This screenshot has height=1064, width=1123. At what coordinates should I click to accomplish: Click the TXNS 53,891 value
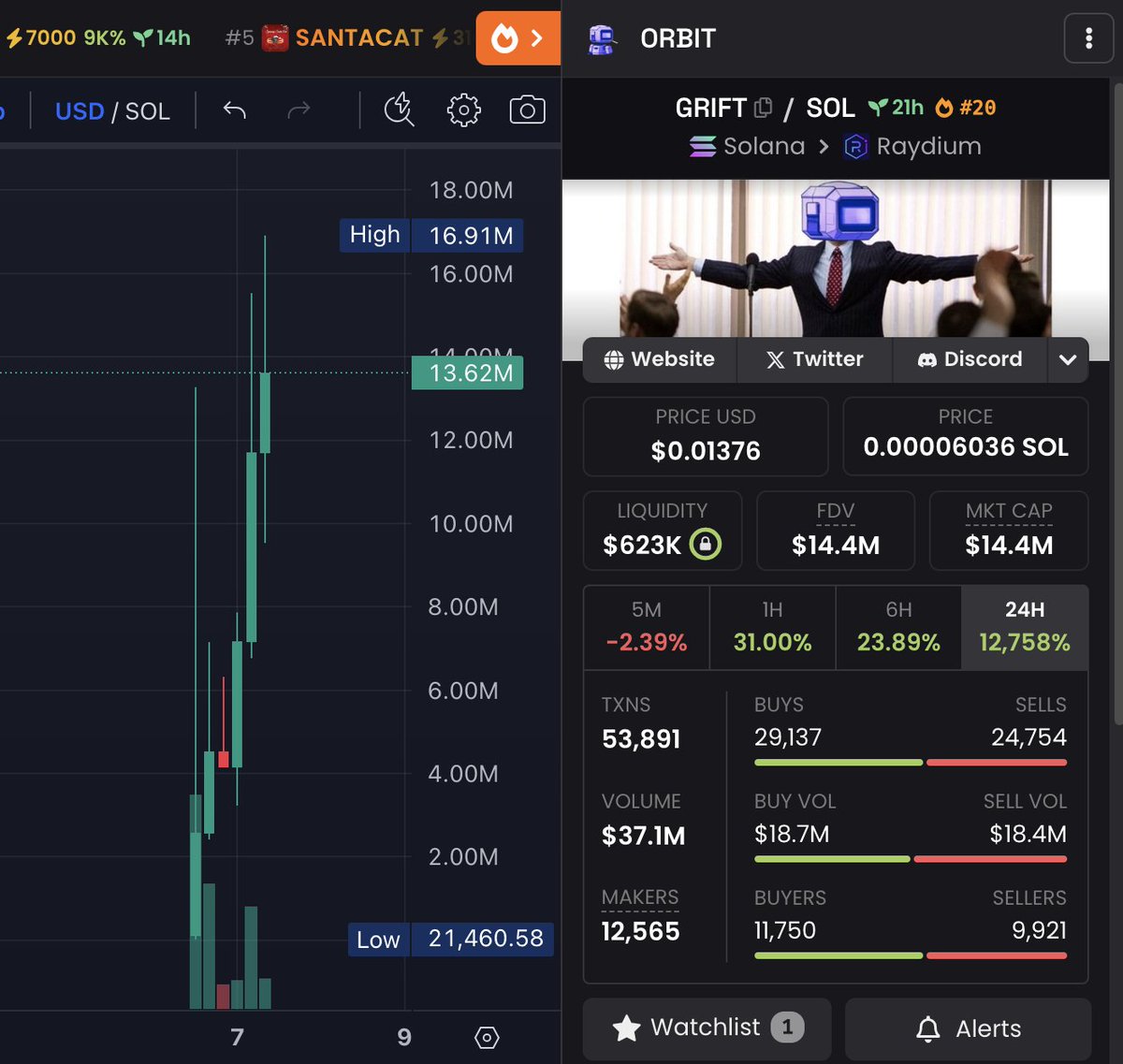641,739
